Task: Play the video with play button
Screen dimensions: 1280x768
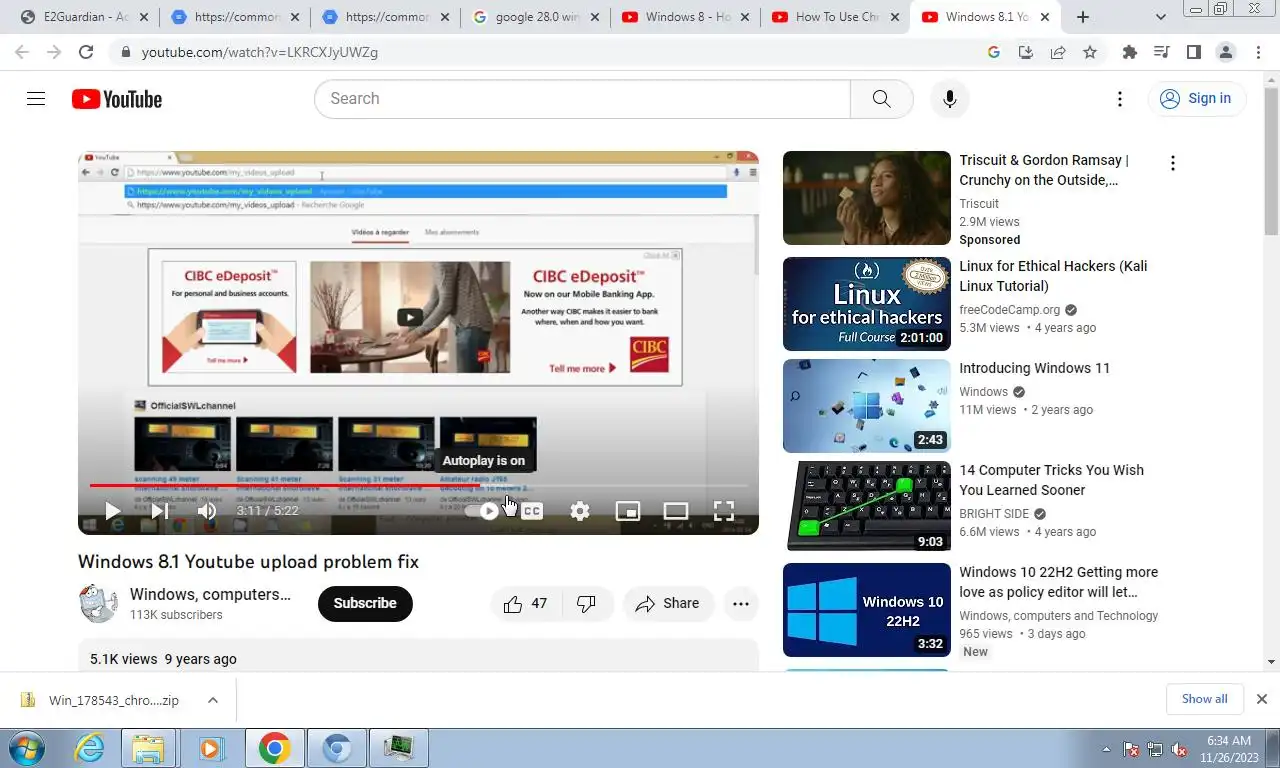Action: point(112,511)
